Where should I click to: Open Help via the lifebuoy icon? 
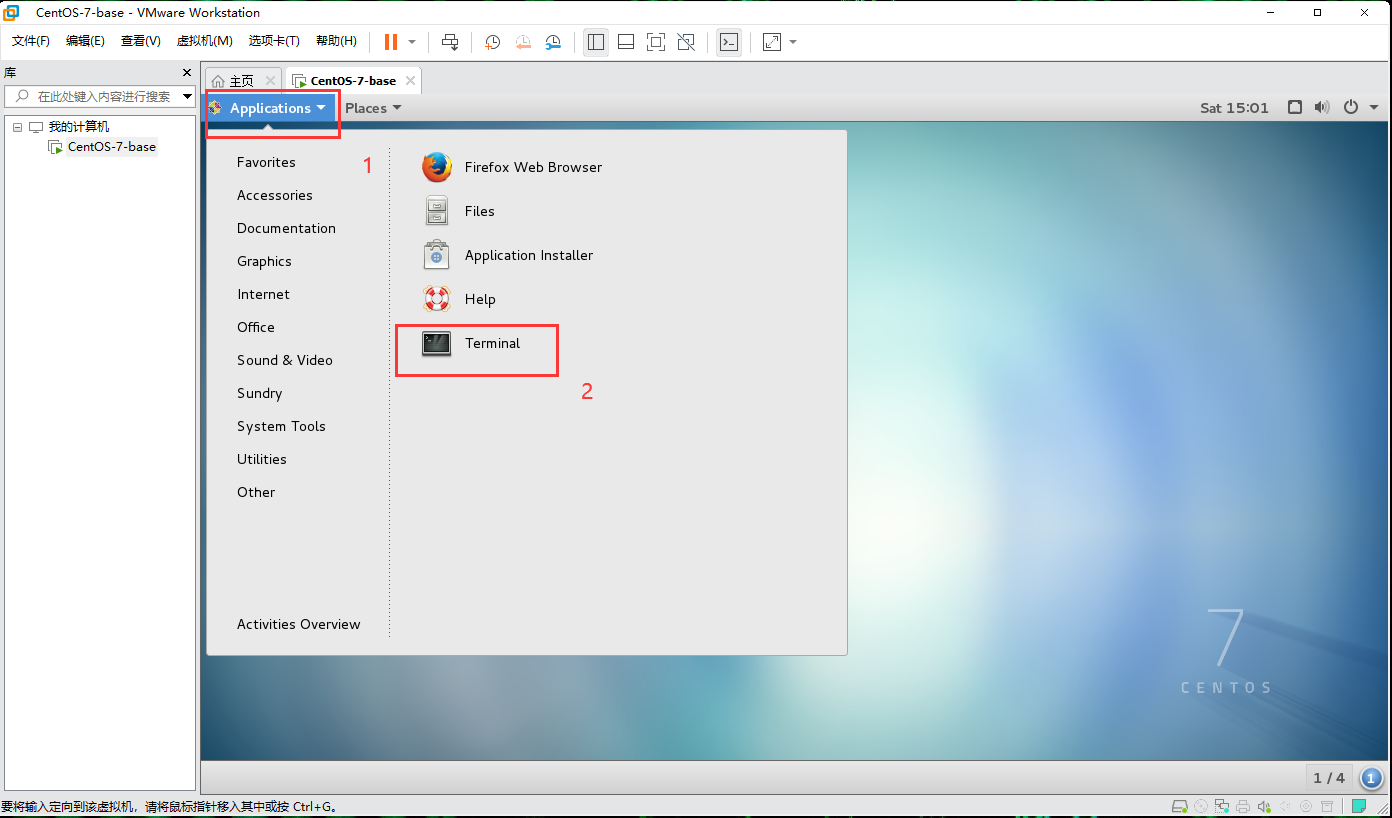pos(437,299)
